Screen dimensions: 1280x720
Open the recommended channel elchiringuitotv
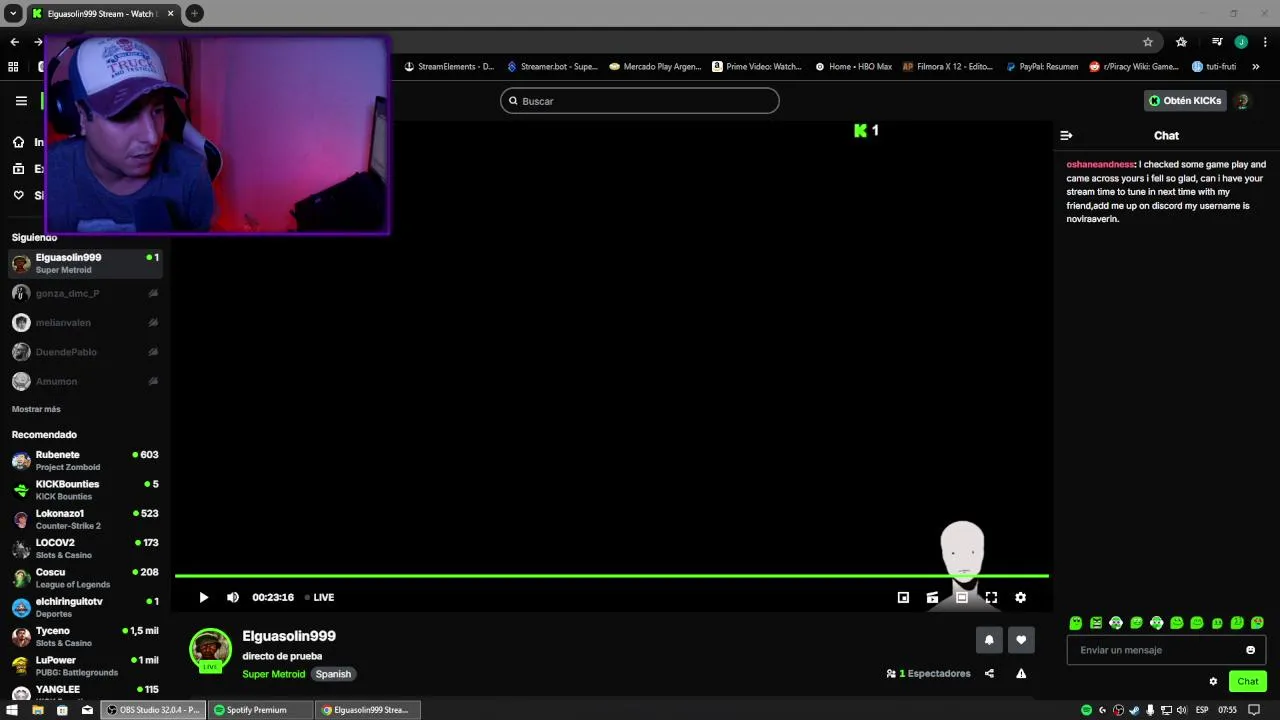86,607
